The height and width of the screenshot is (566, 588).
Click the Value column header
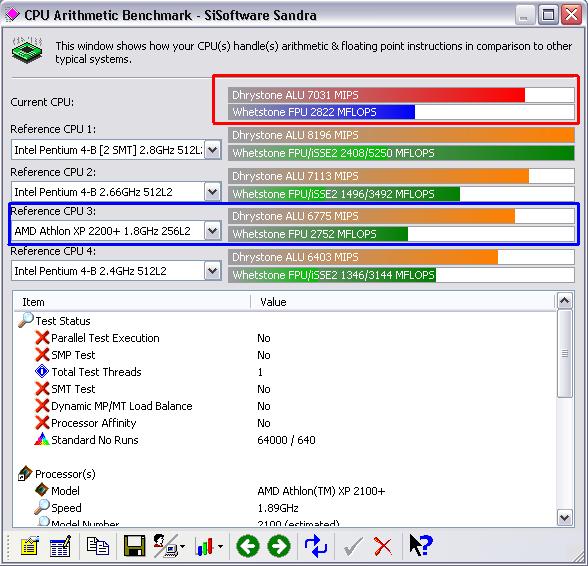(402, 302)
